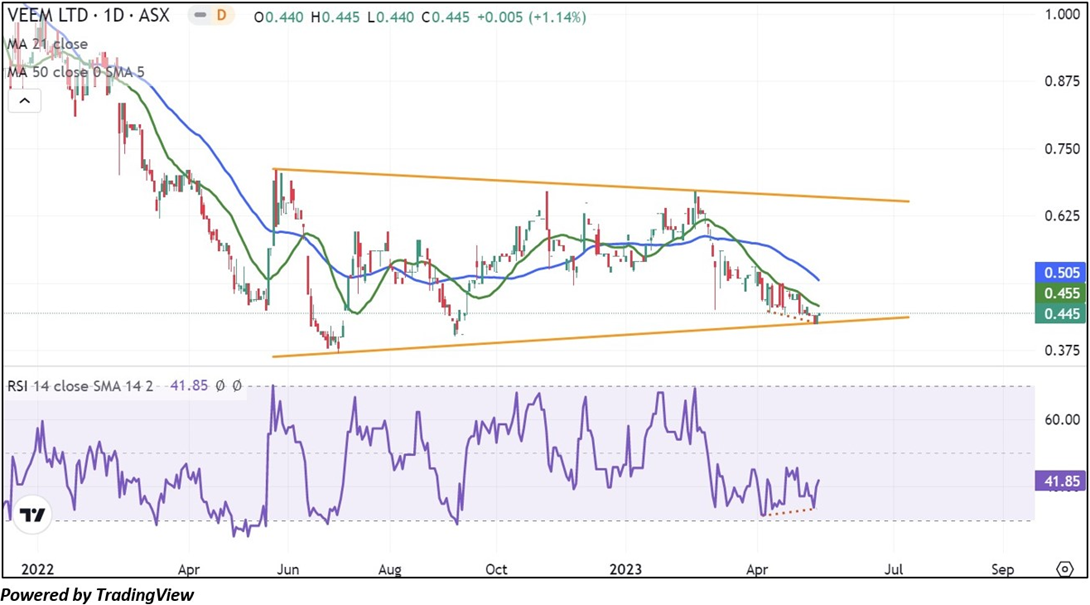Click the TradingView logo badge
This screenshot has width=1090, height=605.
(x=33, y=515)
